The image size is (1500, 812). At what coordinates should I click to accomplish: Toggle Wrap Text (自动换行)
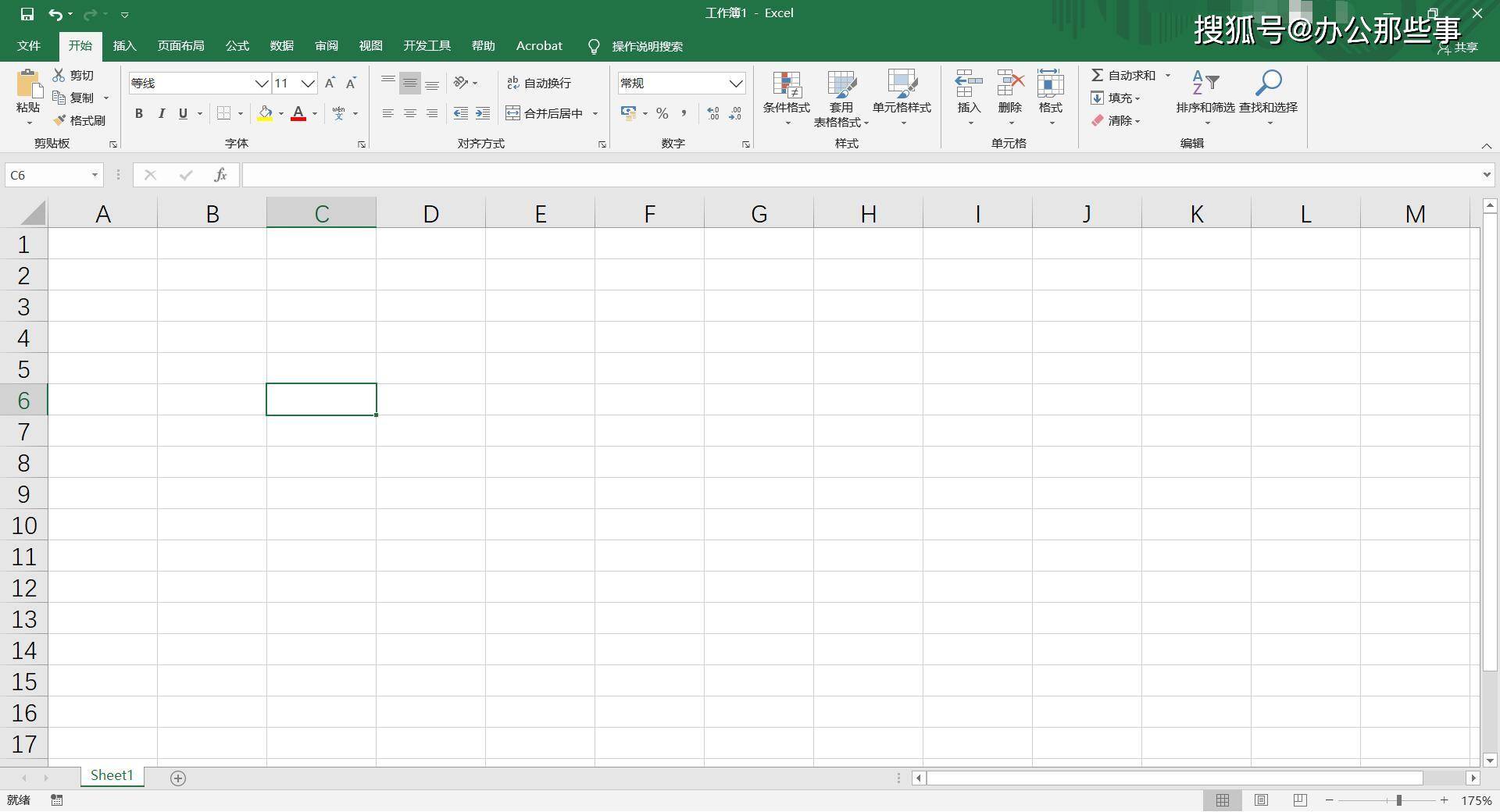click(539, 83)
